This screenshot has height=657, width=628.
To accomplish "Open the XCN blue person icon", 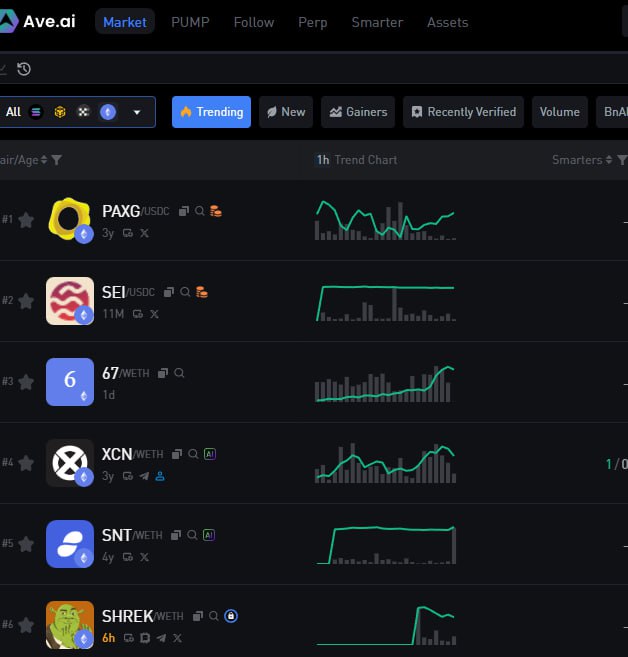I will click(160, 476).
